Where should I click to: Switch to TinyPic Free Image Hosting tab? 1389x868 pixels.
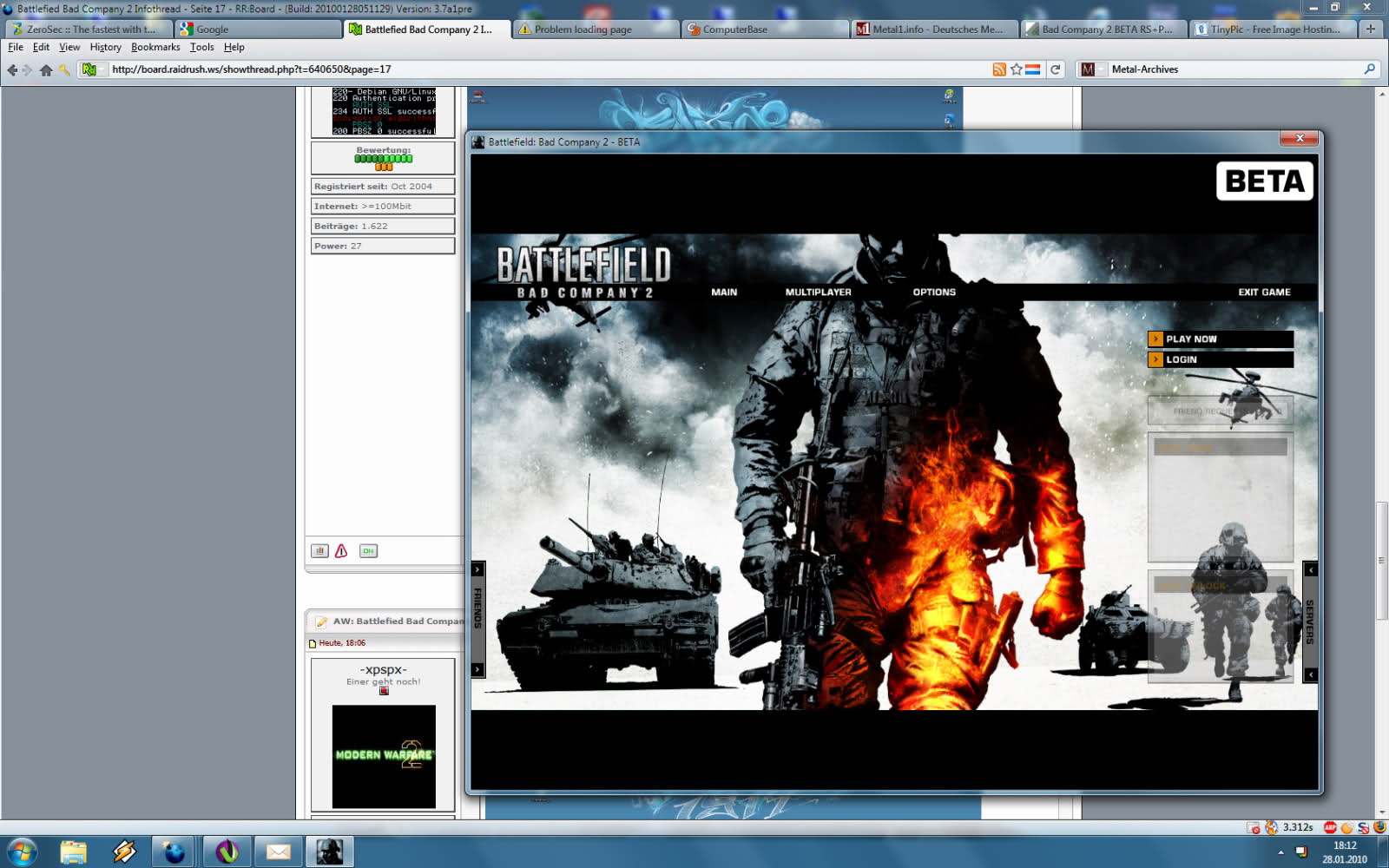point(1274,30)
